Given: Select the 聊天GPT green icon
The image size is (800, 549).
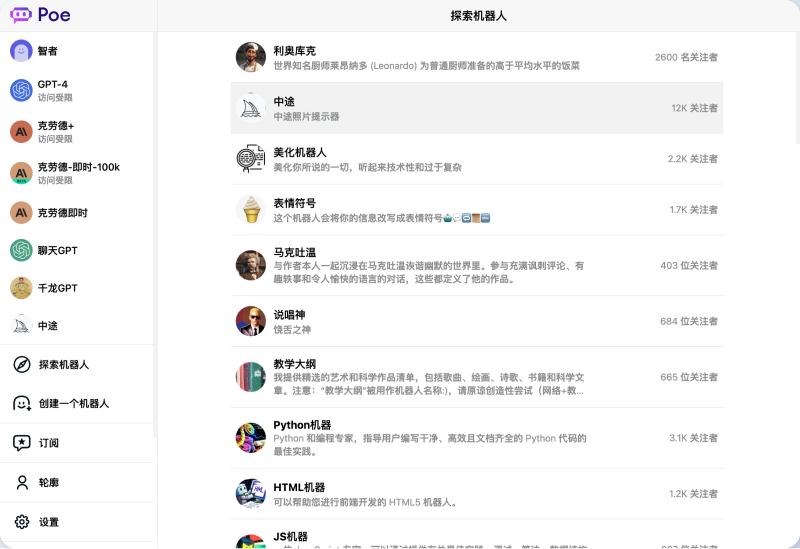Looking at the screenshot, I should (x=21, y=251).
